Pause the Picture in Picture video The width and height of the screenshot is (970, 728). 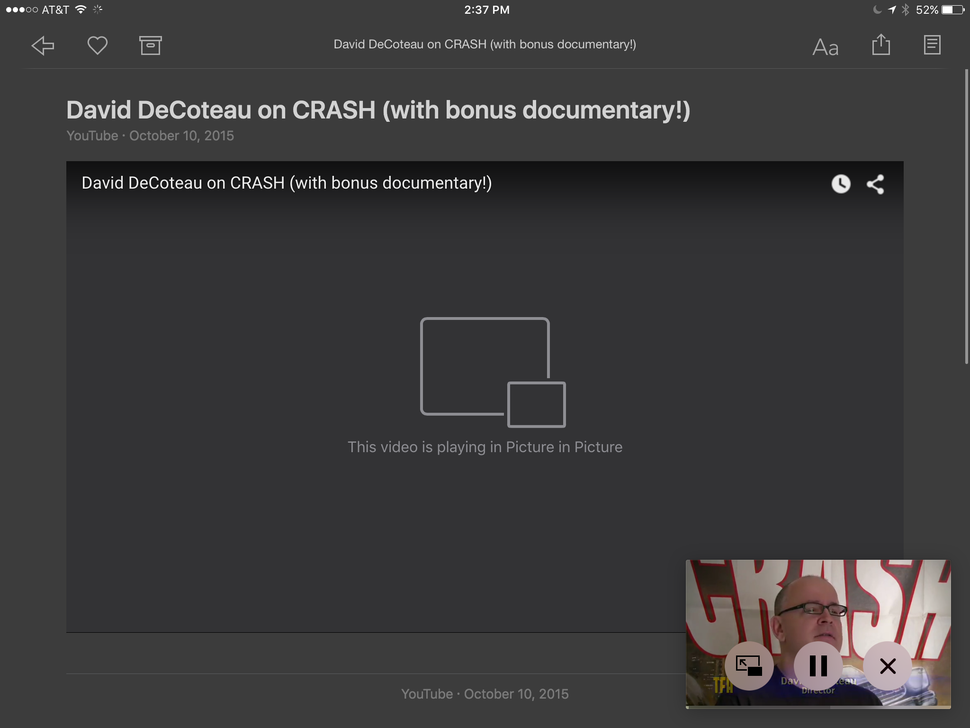click(x=818, y=666)
